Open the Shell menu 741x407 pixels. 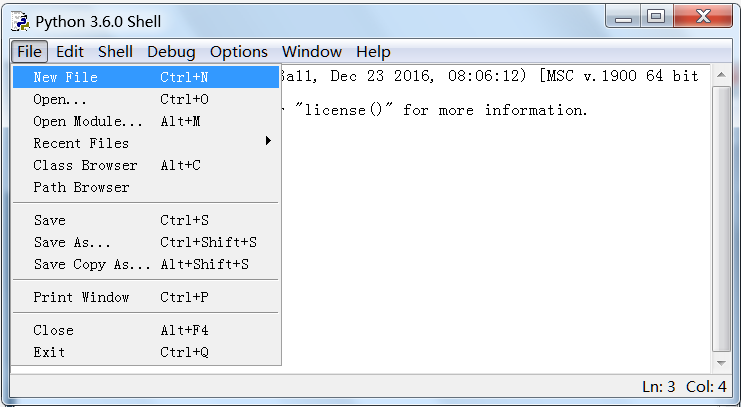[x=115, y=52]
